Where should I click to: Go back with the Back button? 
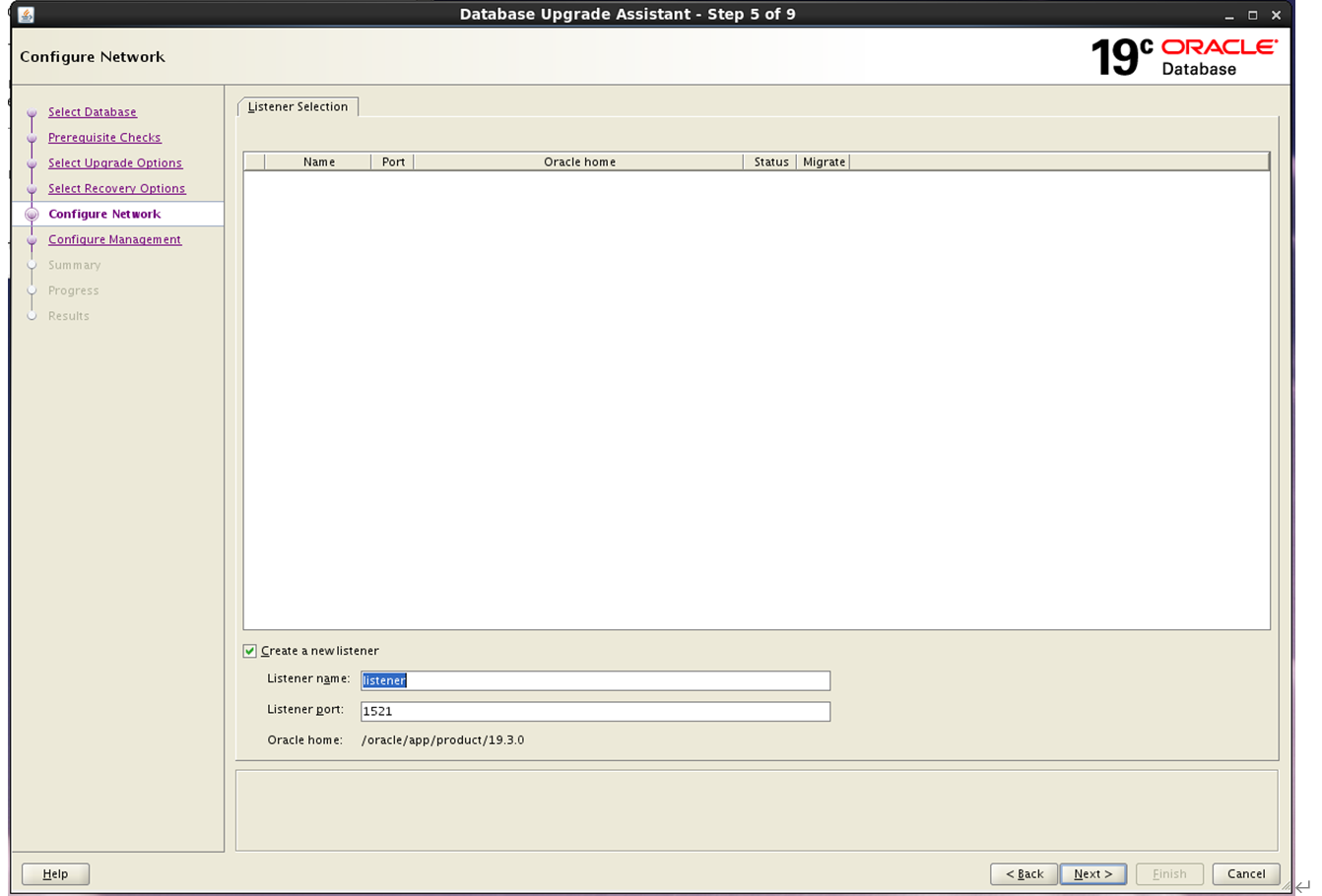click(1024, 873)
